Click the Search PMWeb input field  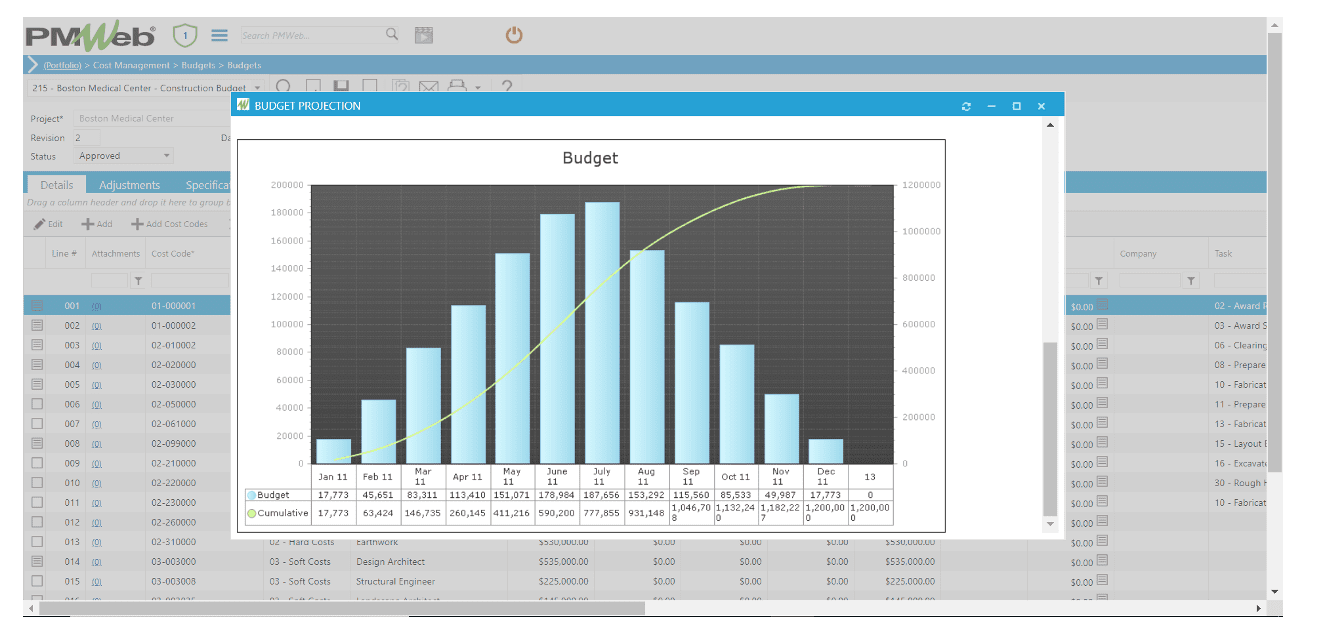[x=312, y=35]
